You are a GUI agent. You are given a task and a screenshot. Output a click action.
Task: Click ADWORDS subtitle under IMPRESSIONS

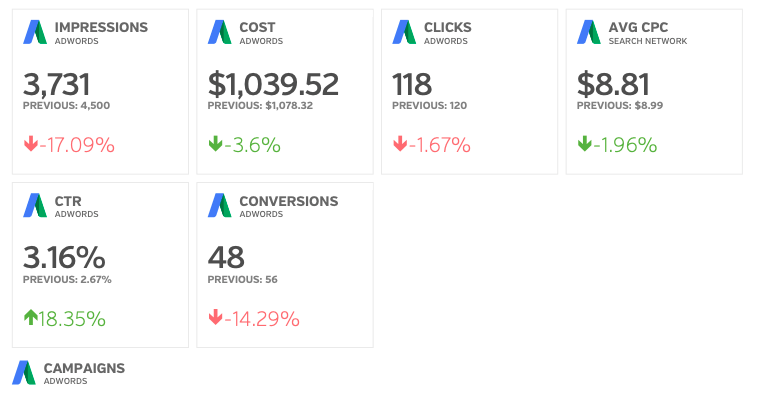tap(77, 41)
